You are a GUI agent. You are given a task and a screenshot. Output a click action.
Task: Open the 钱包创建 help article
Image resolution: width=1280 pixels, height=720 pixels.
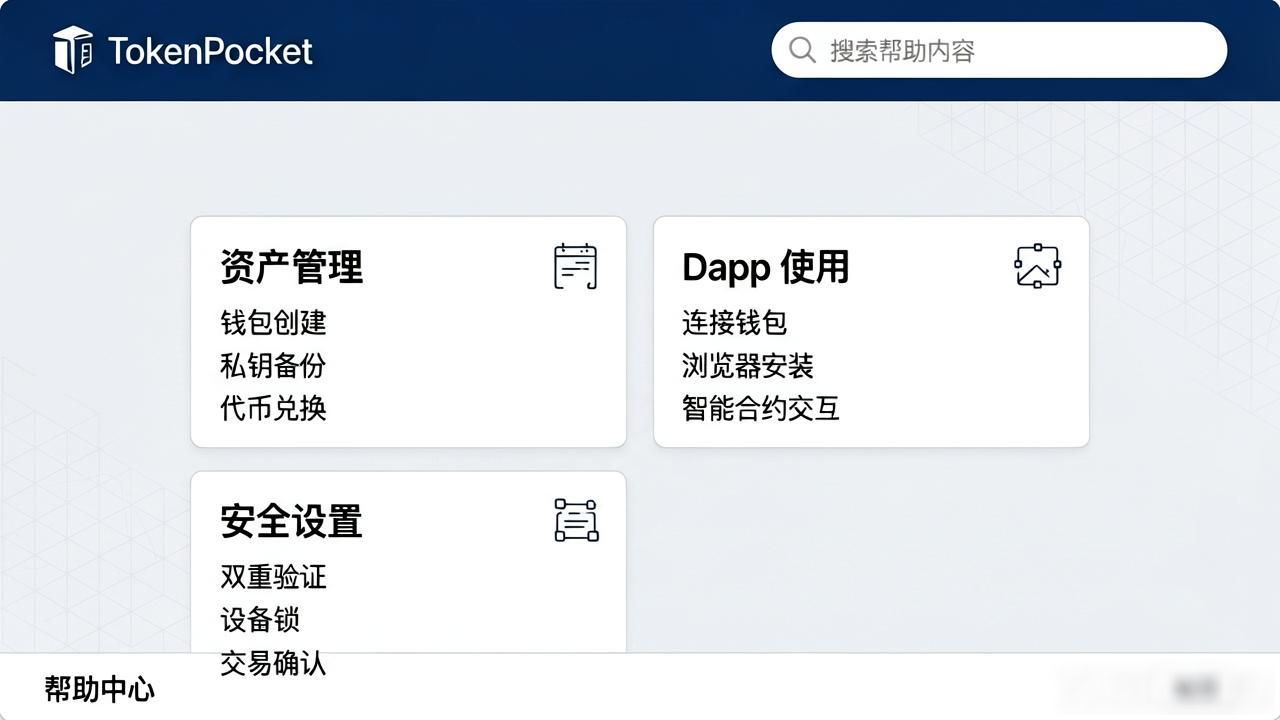[273, 323]
